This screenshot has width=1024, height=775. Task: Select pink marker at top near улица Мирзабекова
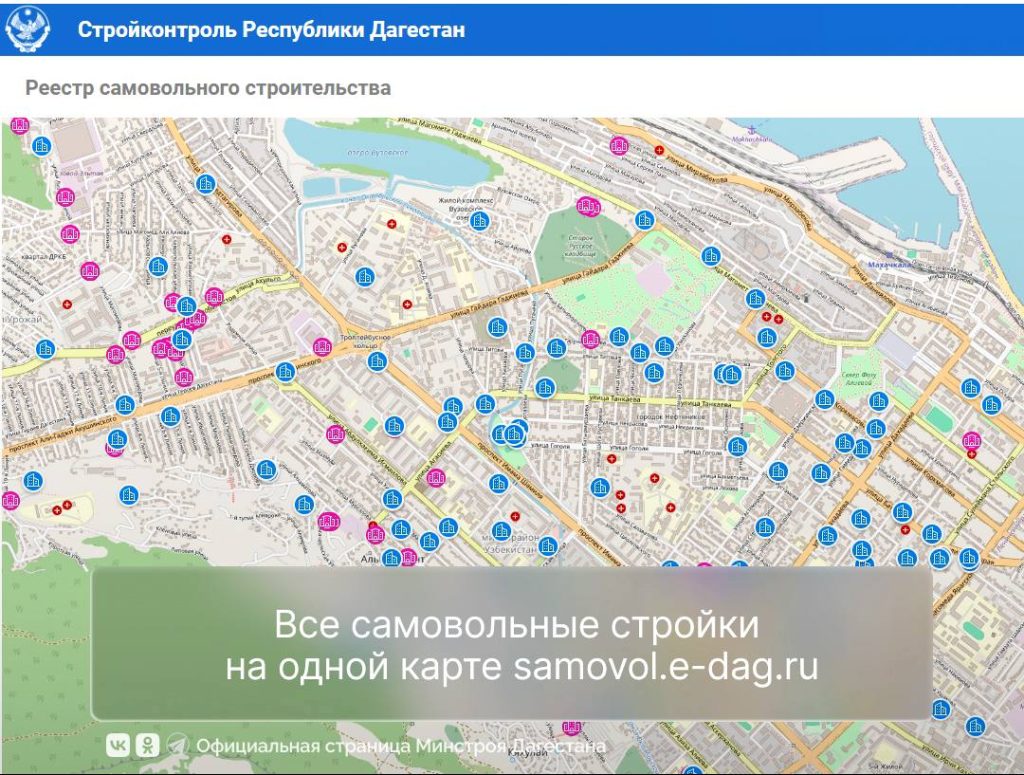[619, 145]
